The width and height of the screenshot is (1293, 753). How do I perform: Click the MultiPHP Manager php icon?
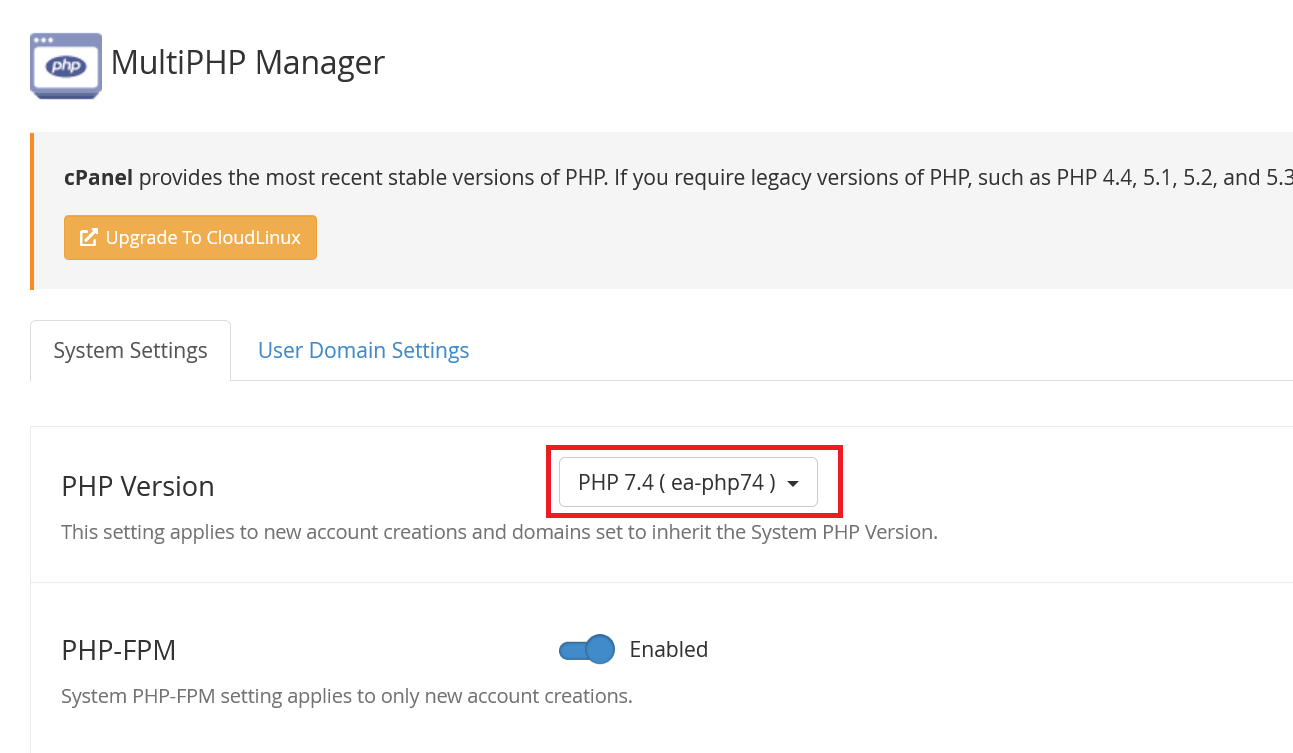click(x=66, y=65)
